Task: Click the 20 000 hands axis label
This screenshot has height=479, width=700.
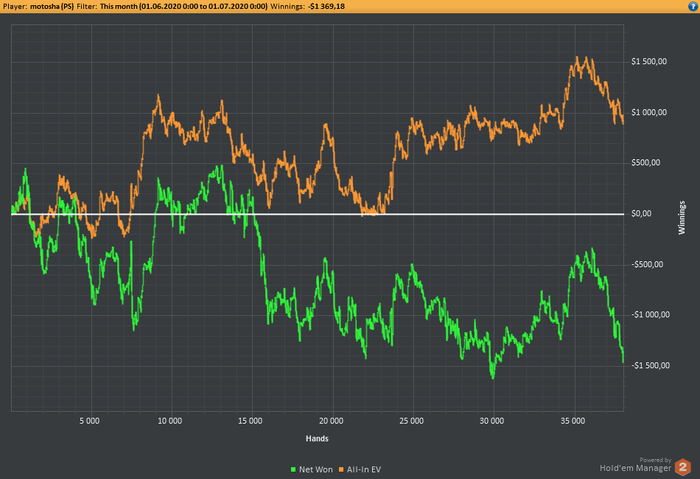Action: pos(331,421)
